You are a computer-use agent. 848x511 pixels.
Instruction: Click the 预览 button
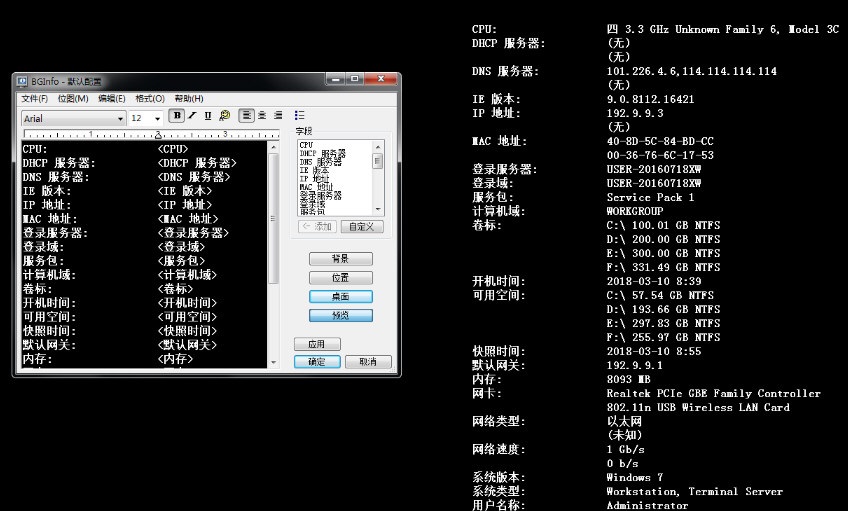(341, 315)
